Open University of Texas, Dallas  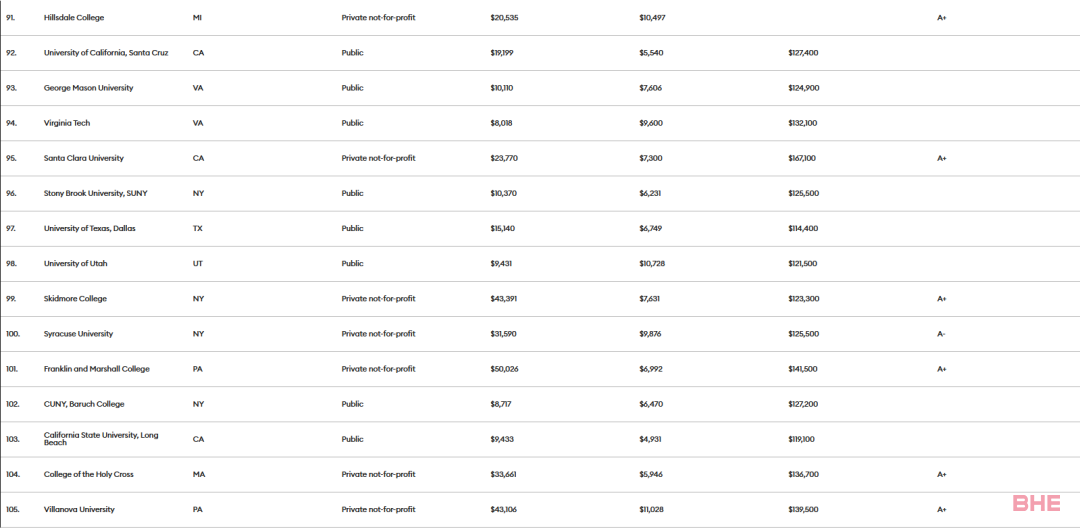[x=90, y=229]
